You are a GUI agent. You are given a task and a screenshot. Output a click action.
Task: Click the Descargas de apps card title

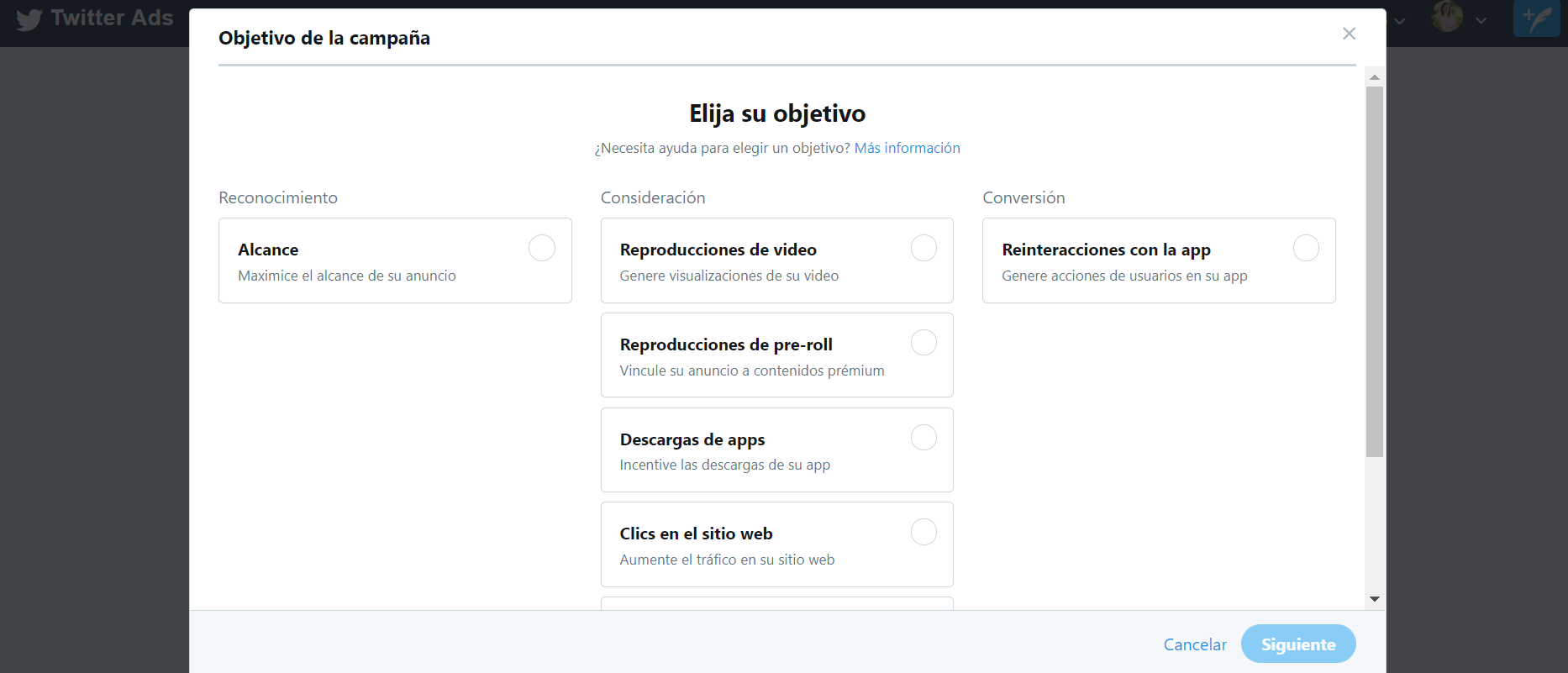tap(692, 439)
